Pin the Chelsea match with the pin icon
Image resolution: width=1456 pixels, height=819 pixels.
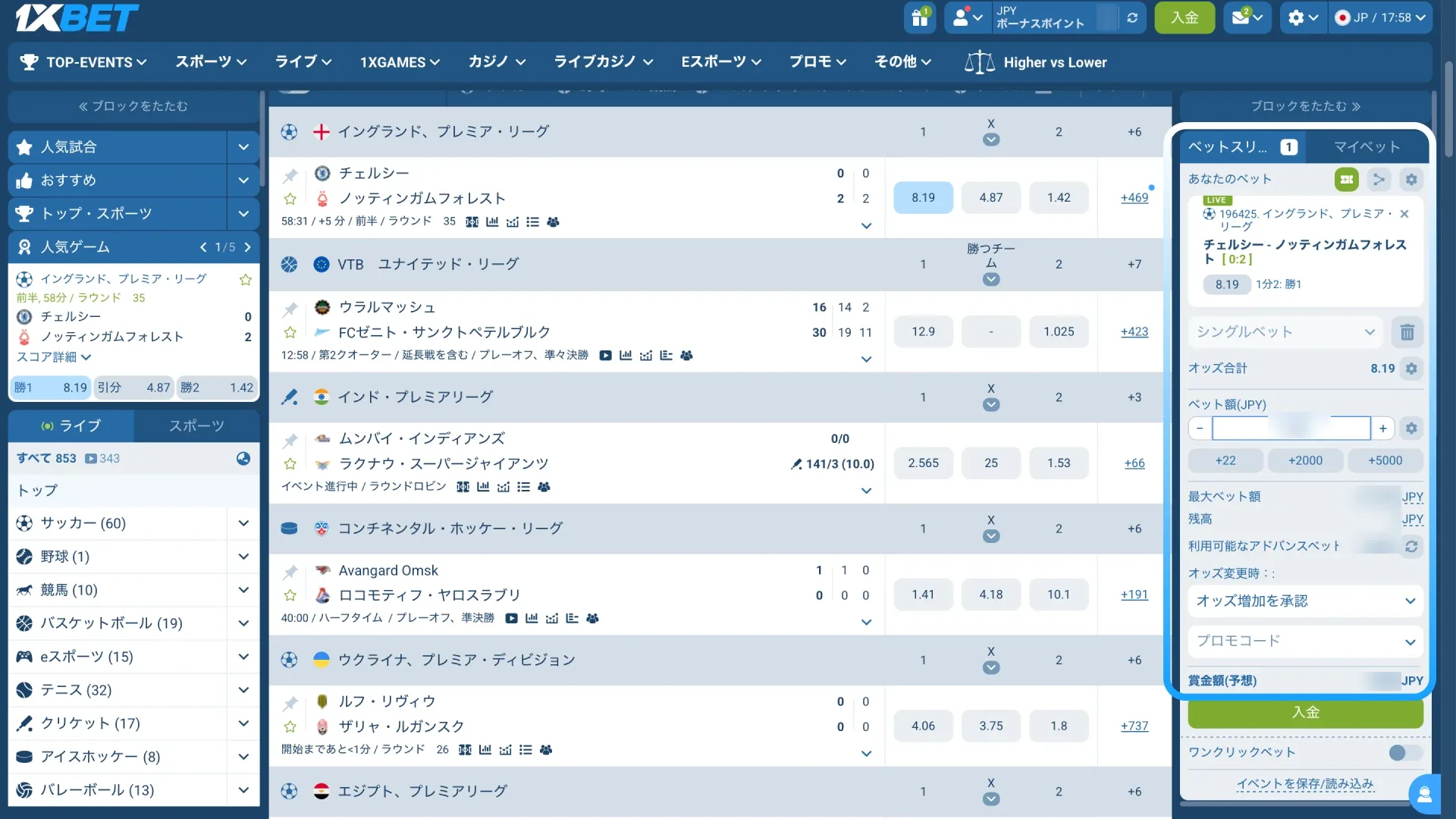pos(290,176)
